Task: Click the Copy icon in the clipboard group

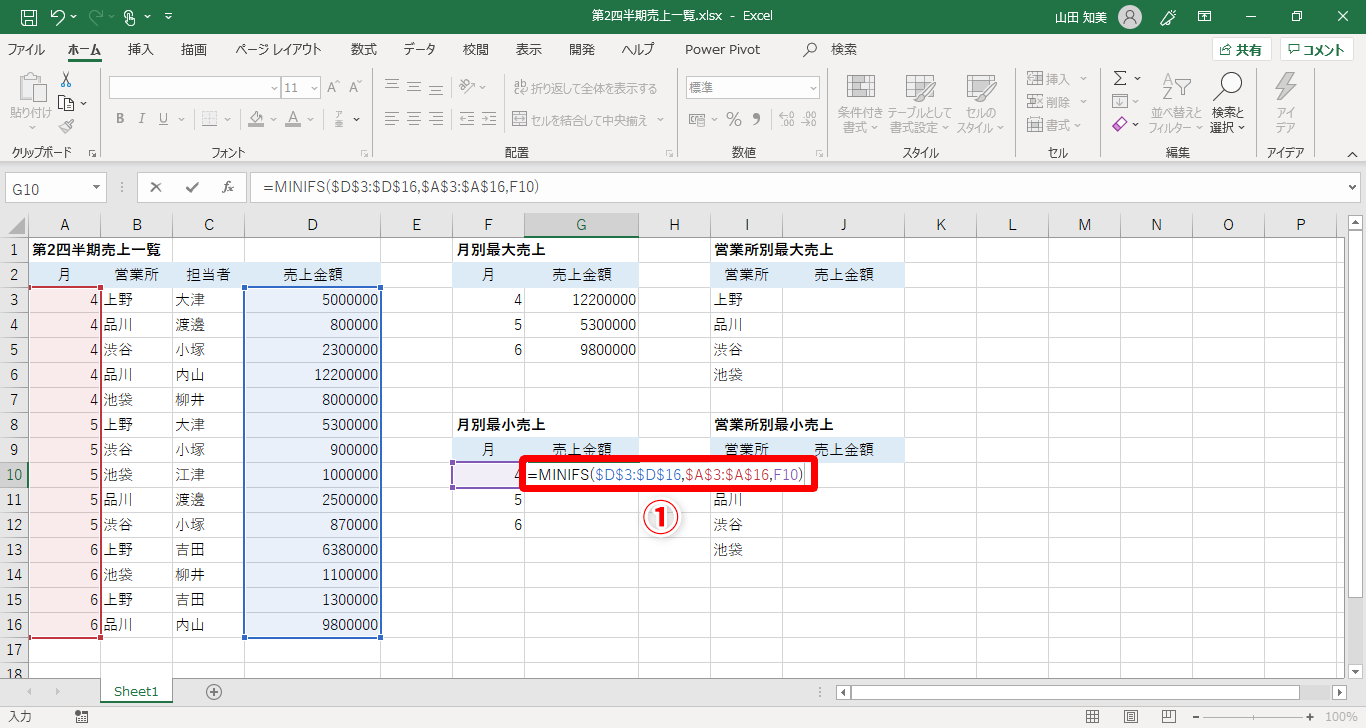Action: point(66,103)
